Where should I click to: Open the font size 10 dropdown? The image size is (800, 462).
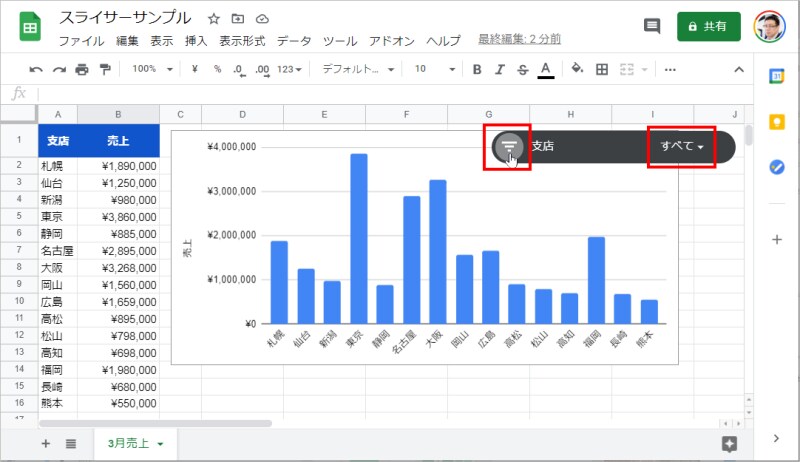click(x=434, y=69)
